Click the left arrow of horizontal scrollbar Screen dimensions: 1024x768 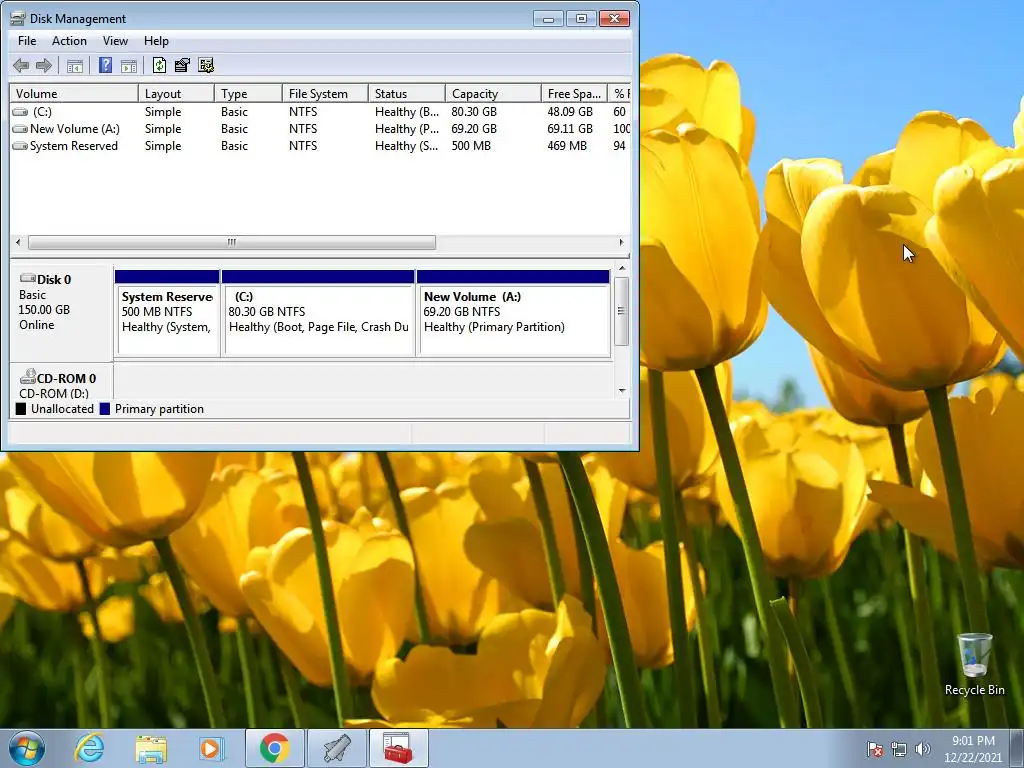[x=18, y=242]
